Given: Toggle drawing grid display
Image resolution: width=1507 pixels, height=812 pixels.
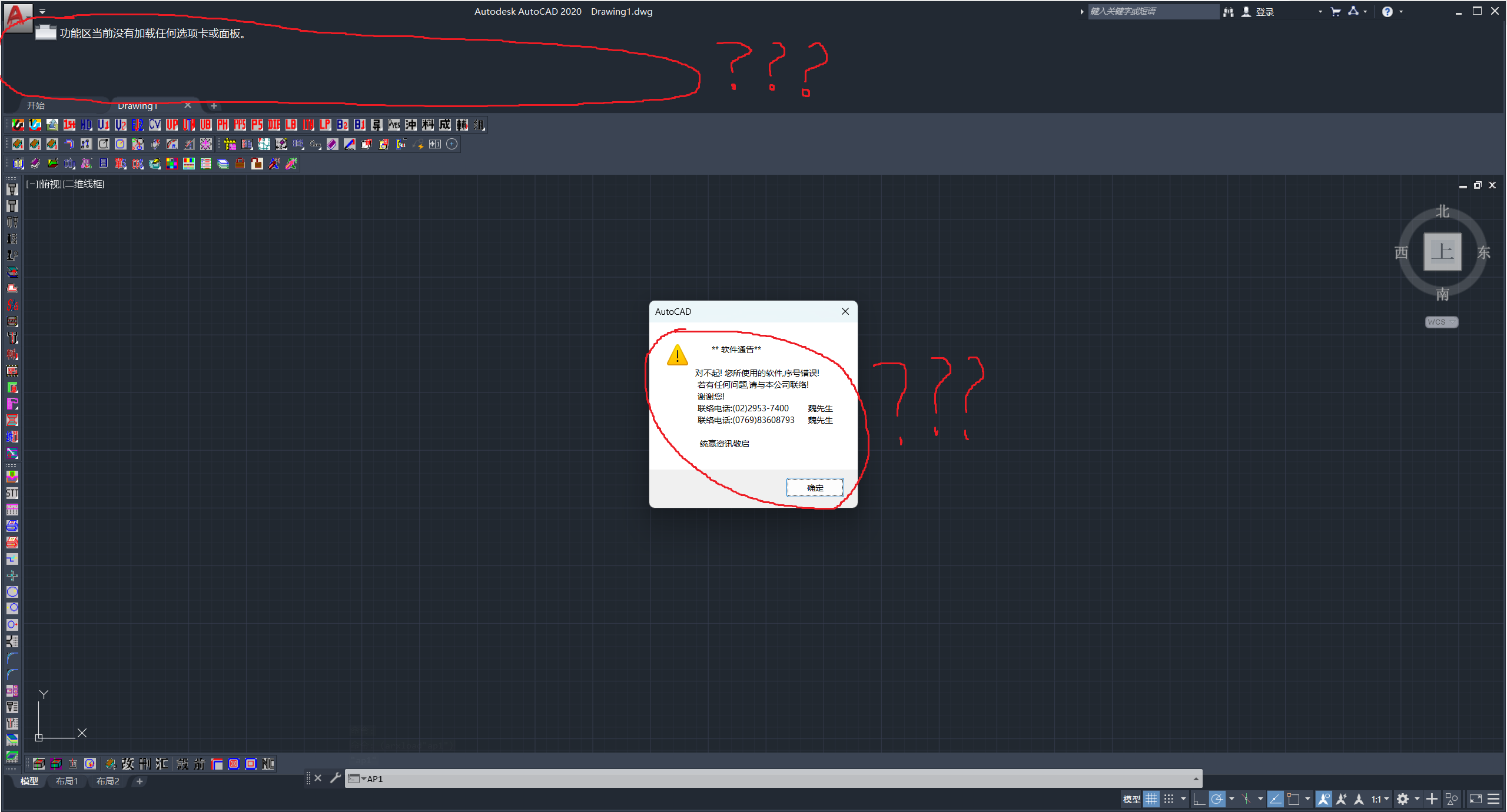Looking at the screenshot, I should coord(1151,799).
